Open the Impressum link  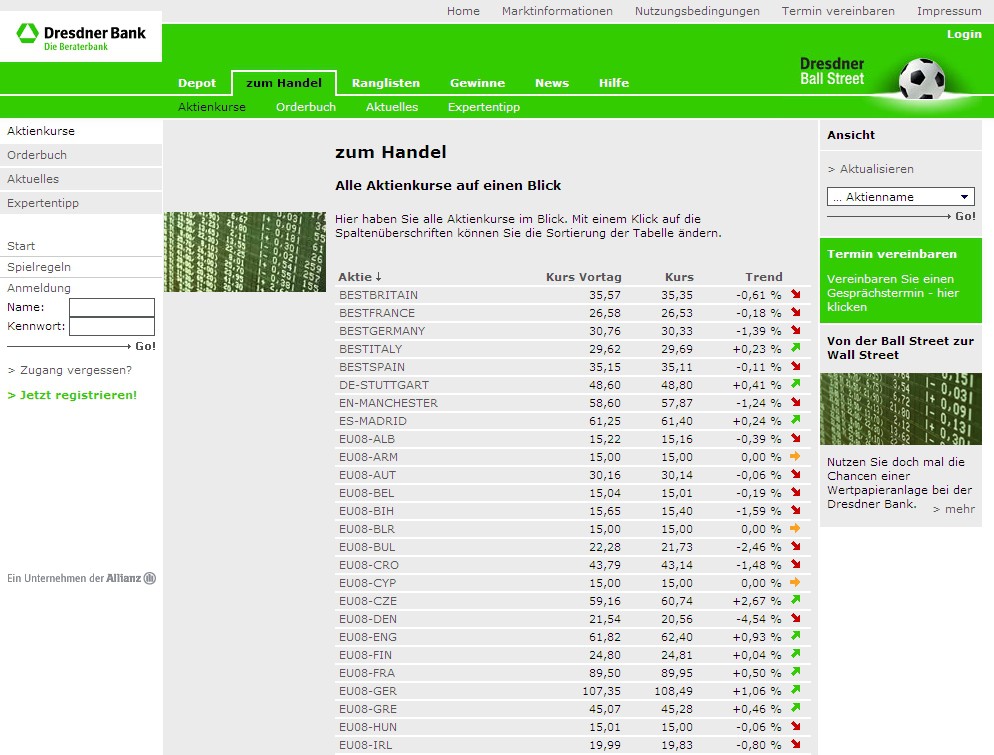click(x=949, y=11)
